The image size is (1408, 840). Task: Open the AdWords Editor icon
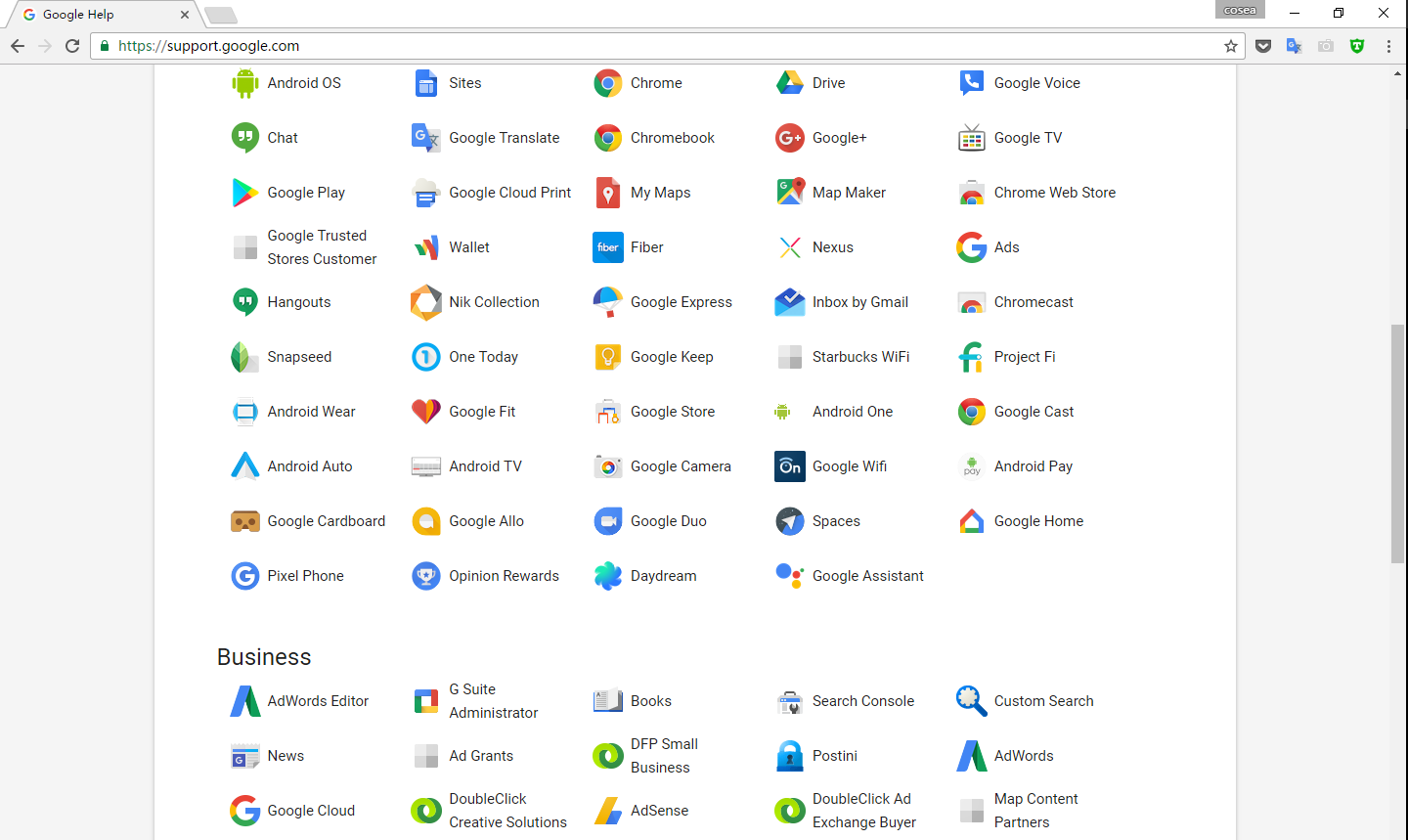click(244, 701)
